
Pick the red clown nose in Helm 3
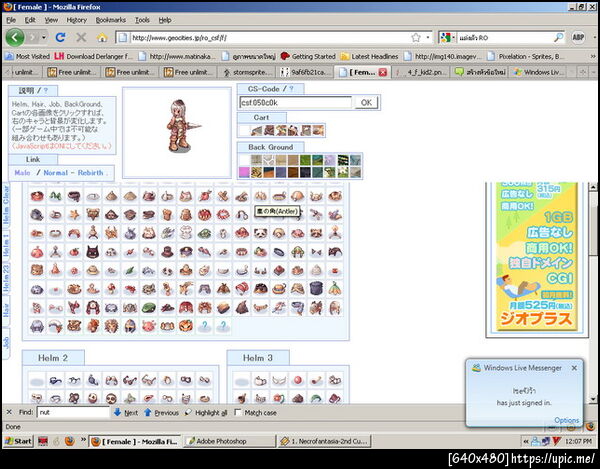(x=298, y=380)
